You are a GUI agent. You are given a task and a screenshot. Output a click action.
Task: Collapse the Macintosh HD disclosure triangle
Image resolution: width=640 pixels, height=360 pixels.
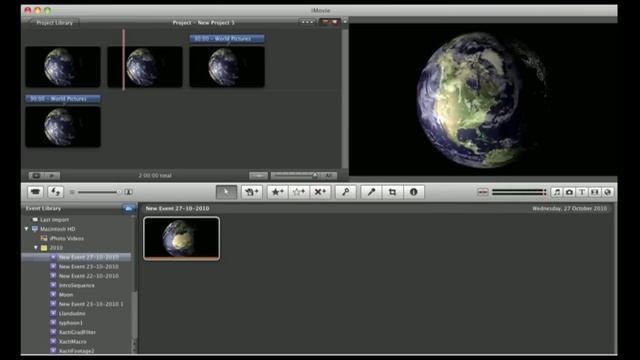coord(27,229)
